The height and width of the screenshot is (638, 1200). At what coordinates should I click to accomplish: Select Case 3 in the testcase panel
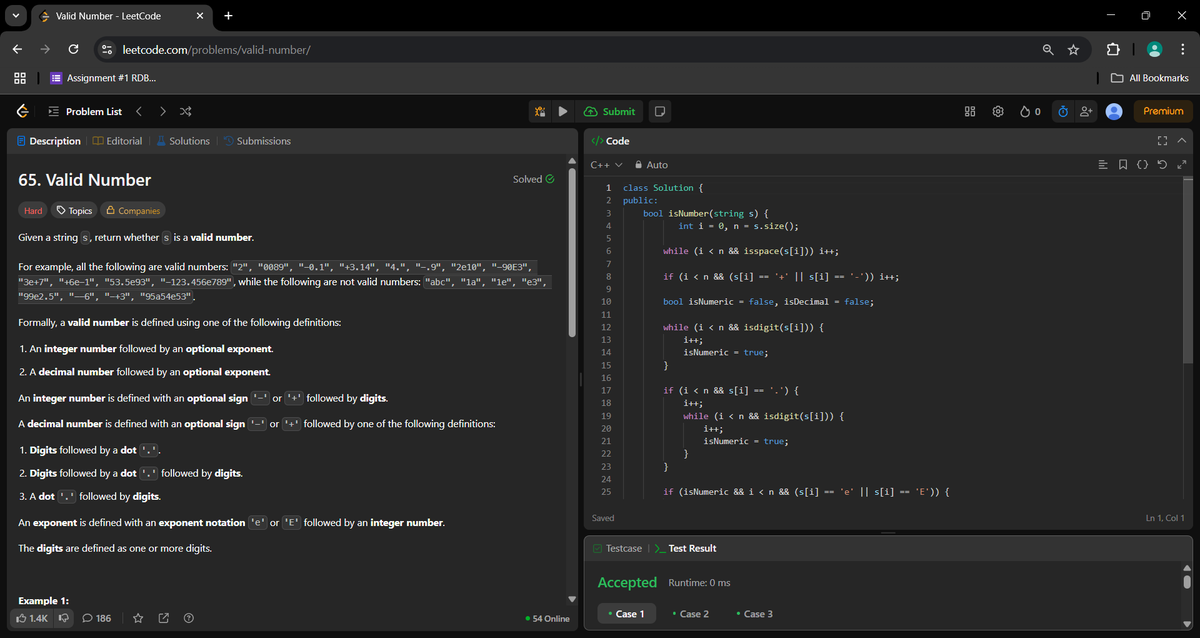pos(755,613)
